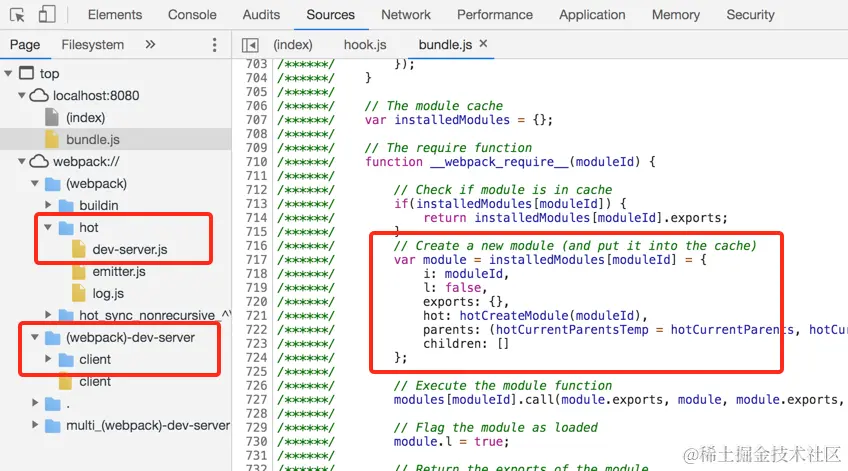
Task: Open the (index) file in tree
Action: tap(85, 117)
